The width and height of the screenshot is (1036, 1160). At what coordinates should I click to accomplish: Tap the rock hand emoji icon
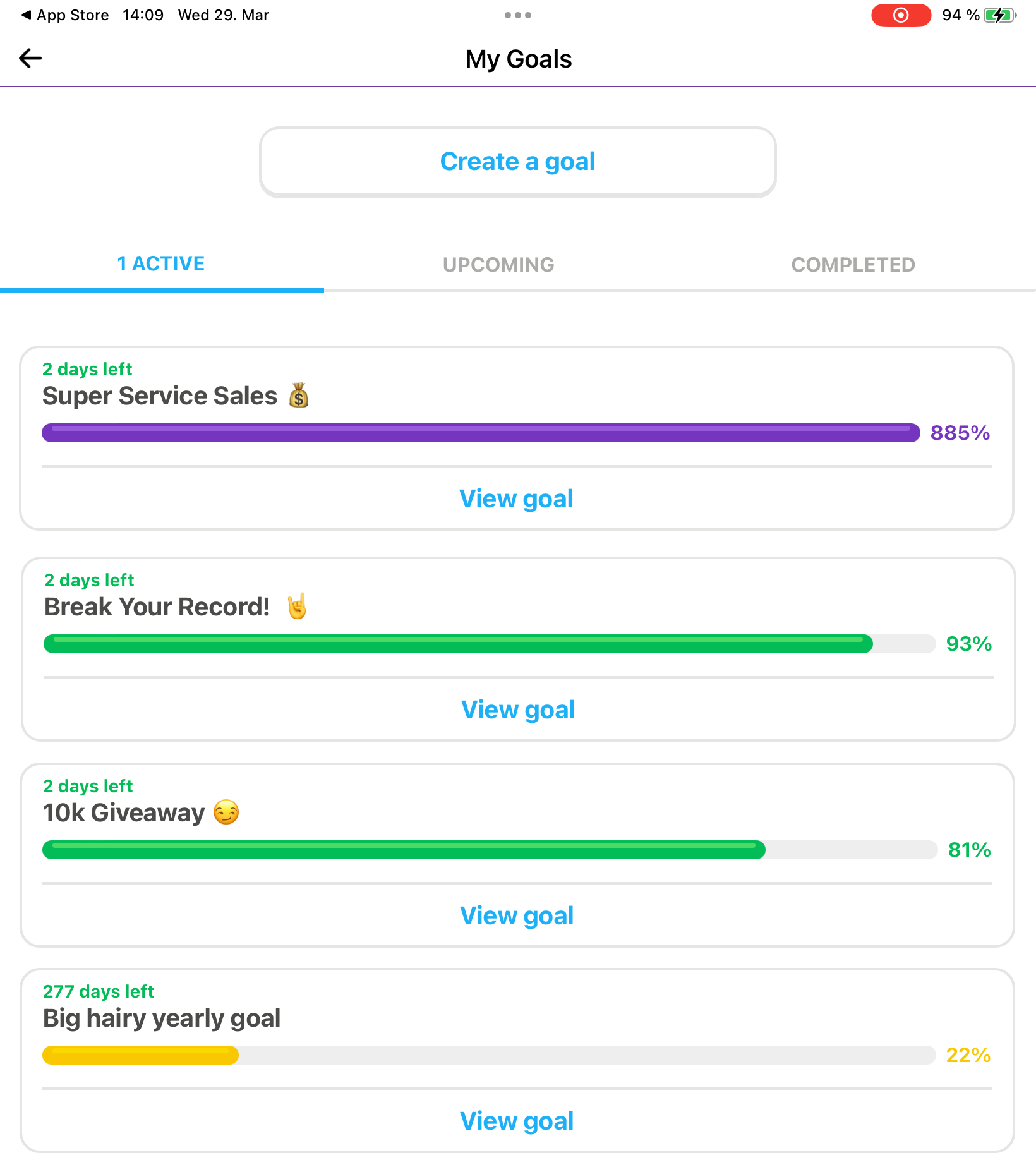pos(297,607)
